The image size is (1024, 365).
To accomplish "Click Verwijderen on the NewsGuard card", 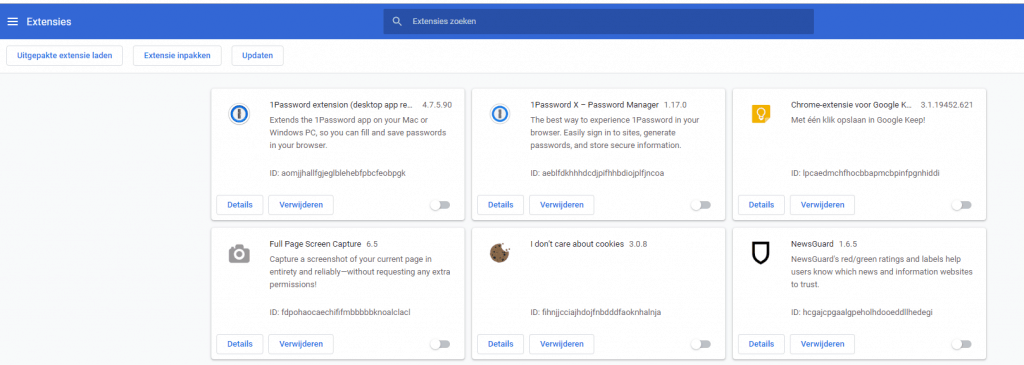I will coord(822,344).
